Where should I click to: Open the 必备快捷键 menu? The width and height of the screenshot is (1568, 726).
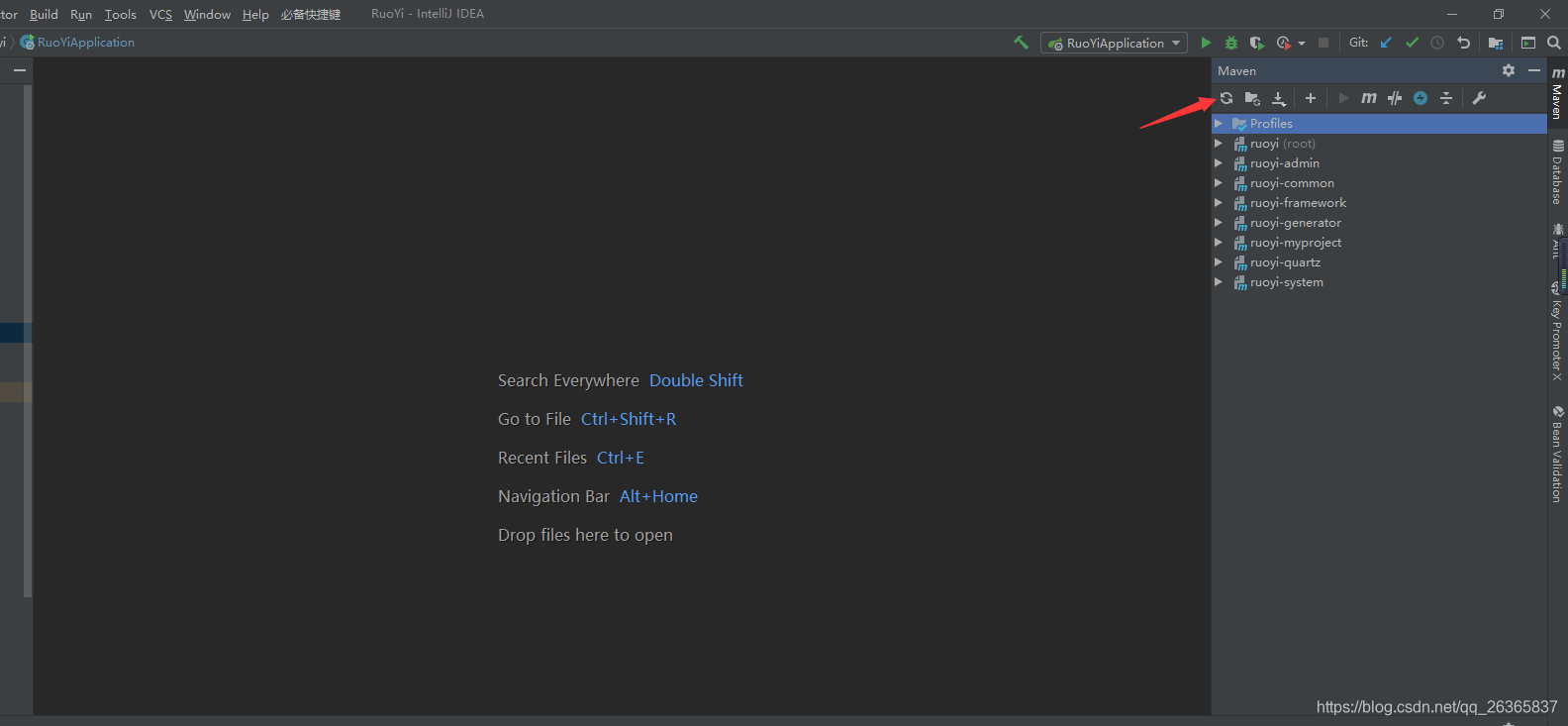click(x=310, y=14)
